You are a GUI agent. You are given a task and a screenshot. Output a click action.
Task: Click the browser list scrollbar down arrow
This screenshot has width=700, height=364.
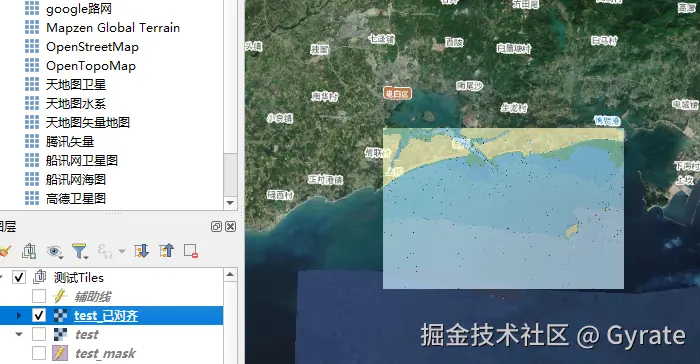click(230, 203)
